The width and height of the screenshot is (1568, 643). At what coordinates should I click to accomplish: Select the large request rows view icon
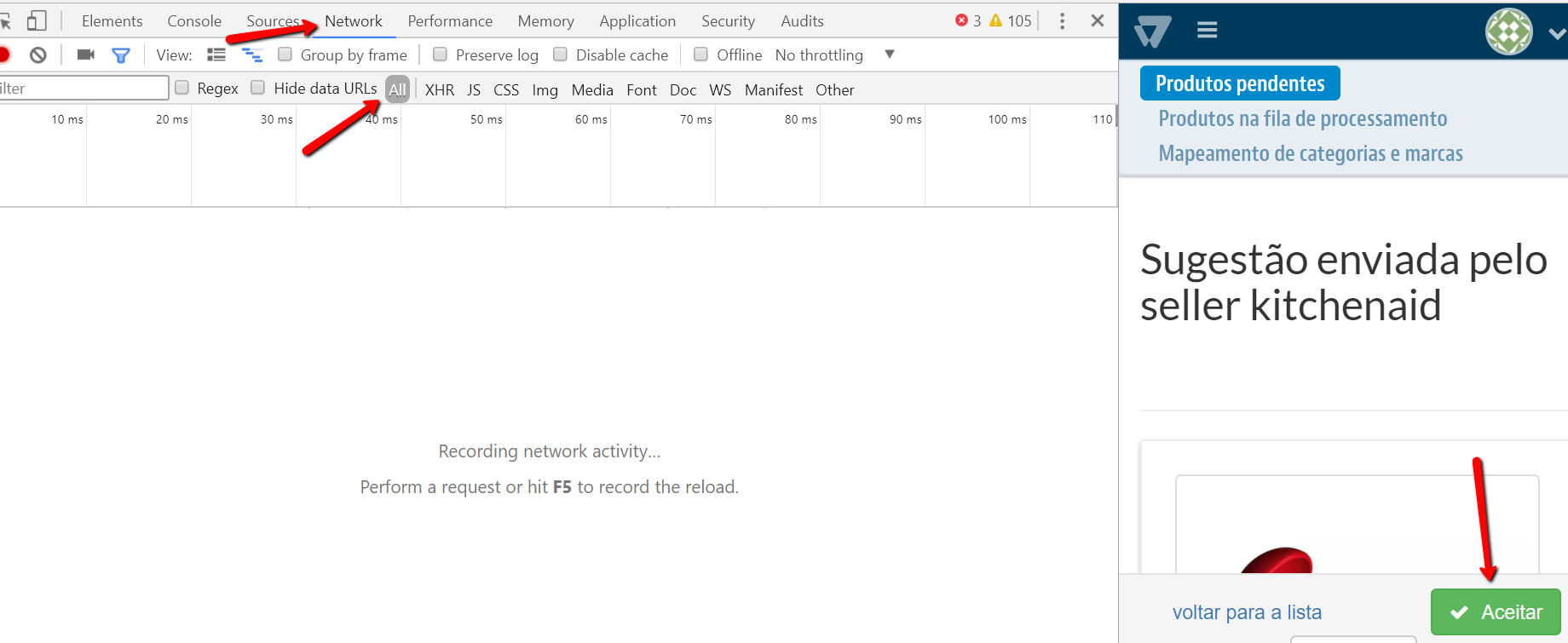click(x=216, y=55)
